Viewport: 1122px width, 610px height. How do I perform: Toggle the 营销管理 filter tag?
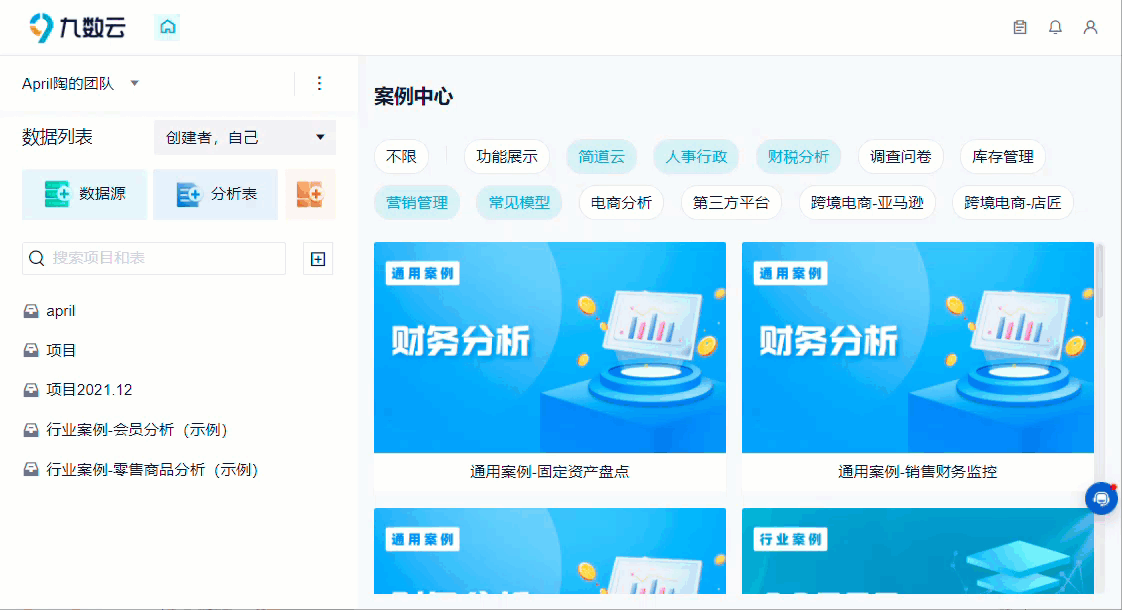click(x=416, y=203)
